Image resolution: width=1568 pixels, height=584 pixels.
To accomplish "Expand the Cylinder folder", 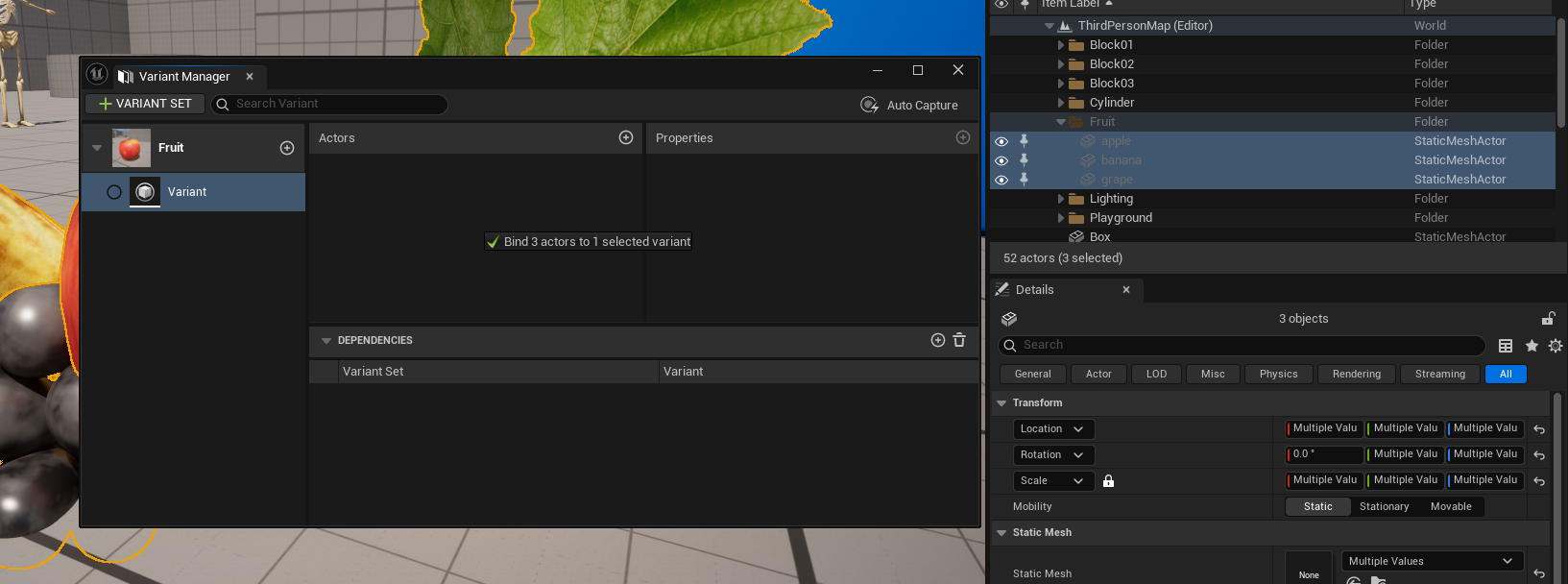I will pos(1061,103).
